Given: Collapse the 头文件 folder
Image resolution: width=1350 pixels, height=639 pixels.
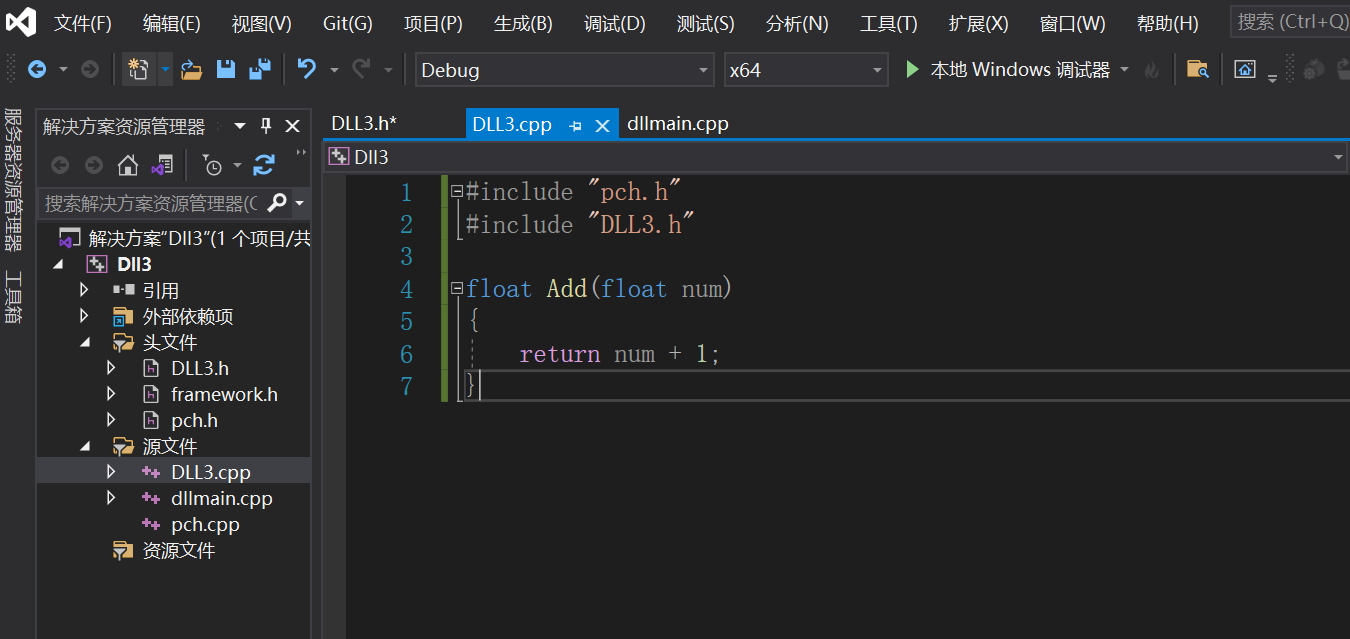Looking at the screenshot, I should pyautogui.click(x=85, y=343).
